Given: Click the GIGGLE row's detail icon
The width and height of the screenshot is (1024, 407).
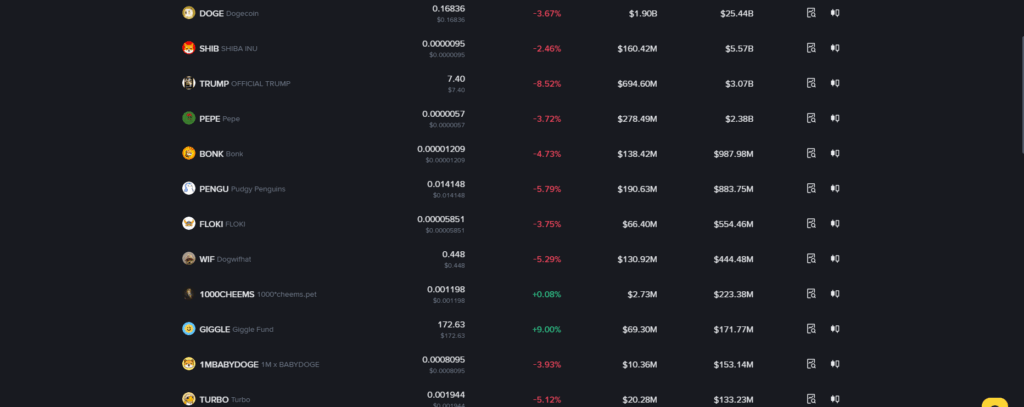Looking at the screenshot, I should click(811, 328).
